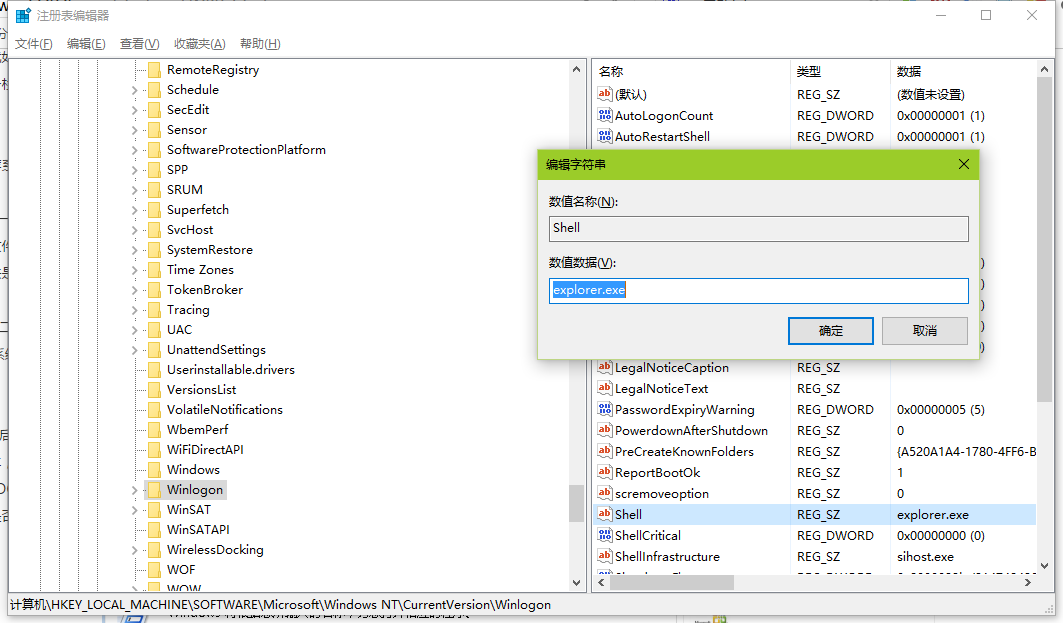Image resolution: width=1063 pixels, height=623 pixels.
Task: Click the ShellInfrastructure string icon
Action: pos(604,557)
